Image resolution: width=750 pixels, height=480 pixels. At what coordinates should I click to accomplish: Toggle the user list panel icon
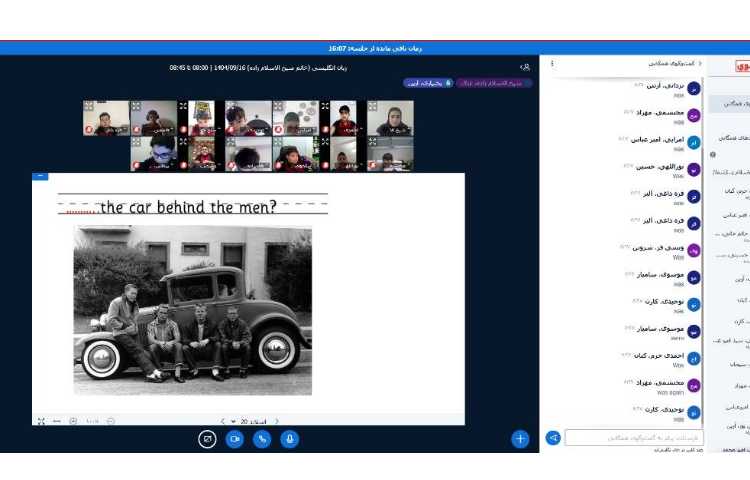coord(524,67)
